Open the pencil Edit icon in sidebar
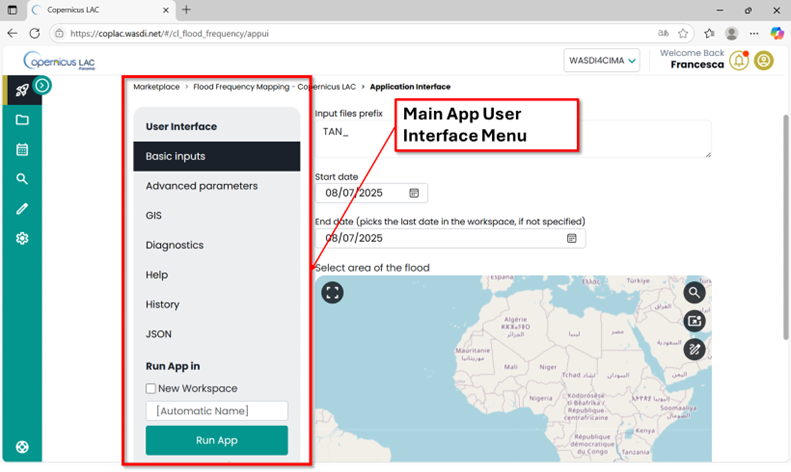 click(22, 209)
